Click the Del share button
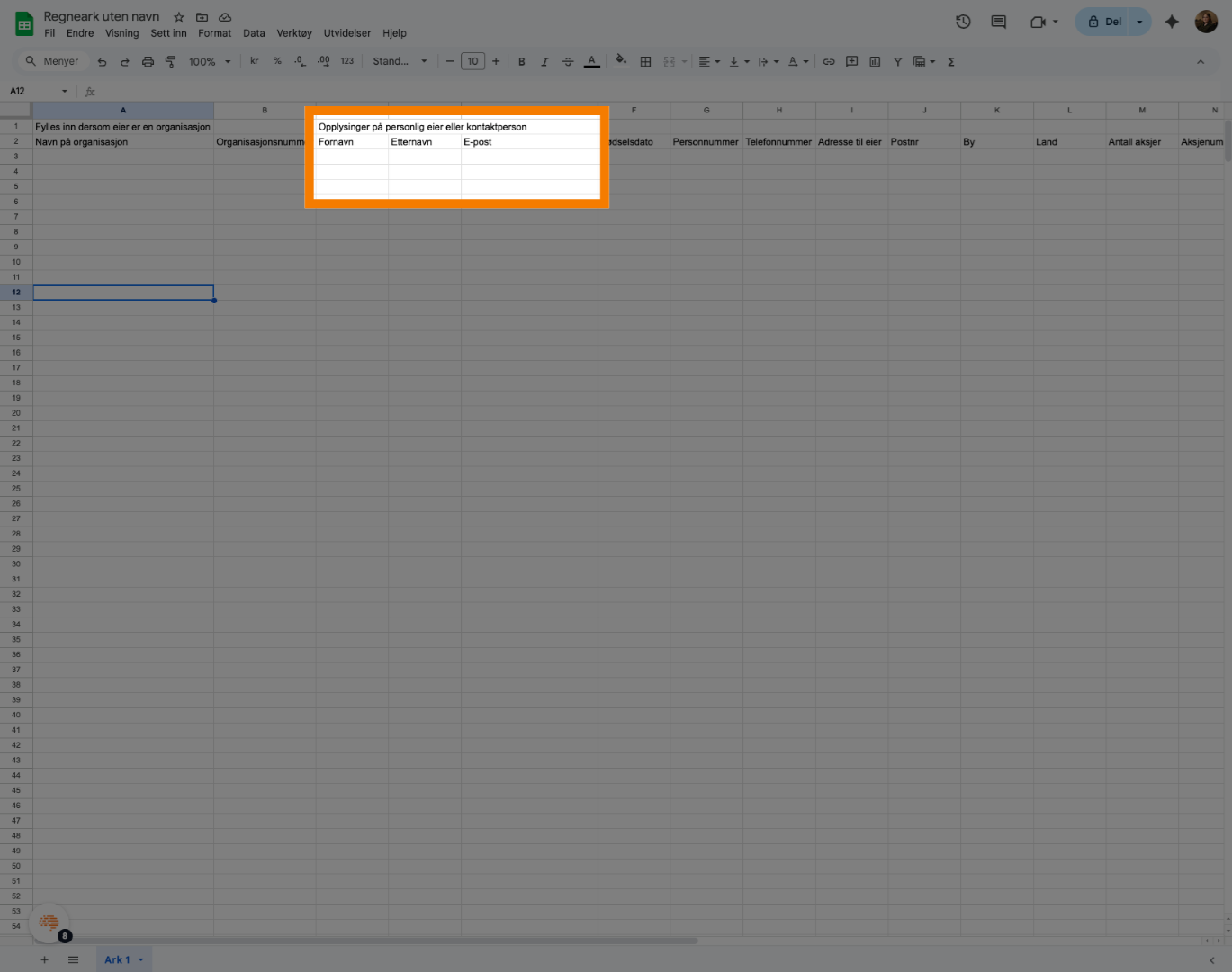The width and height of the screenshot is (1232, 972). coord(1102,22)
